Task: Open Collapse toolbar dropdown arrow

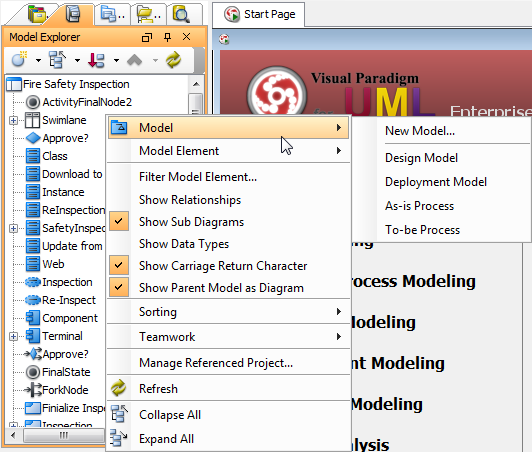Action: [77, 60]
